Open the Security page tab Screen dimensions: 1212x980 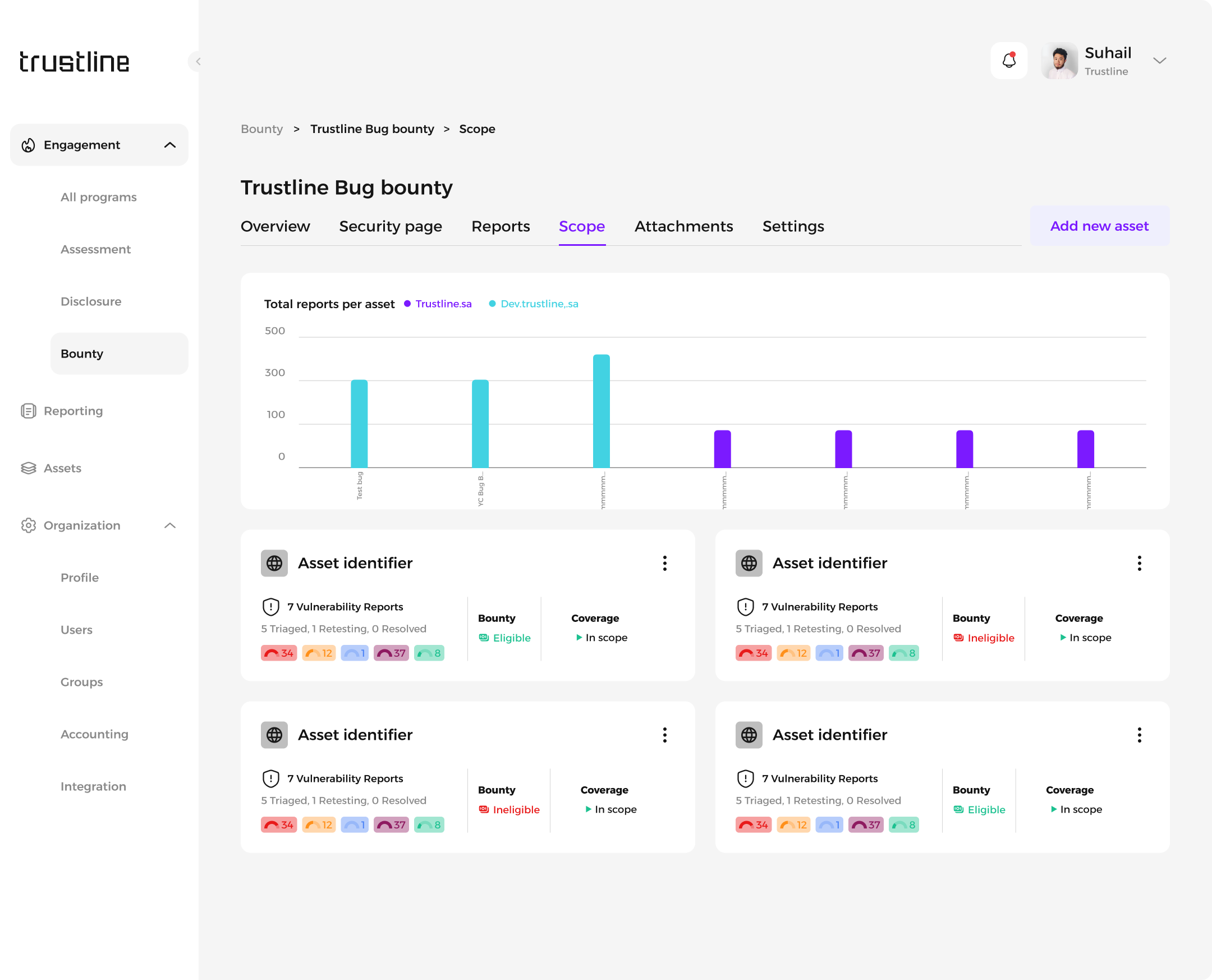(391, 226)
